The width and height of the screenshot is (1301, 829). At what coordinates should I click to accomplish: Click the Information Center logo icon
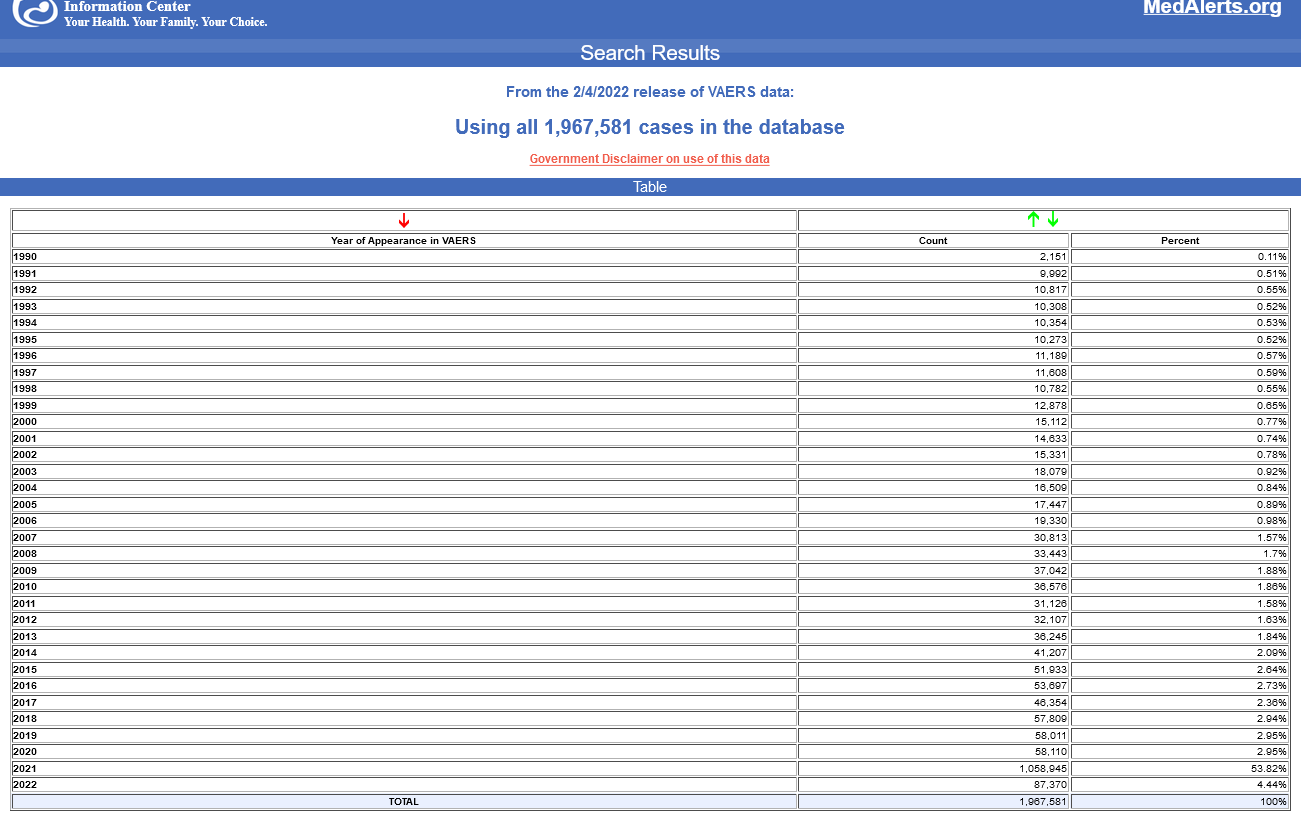click(36, 12)
